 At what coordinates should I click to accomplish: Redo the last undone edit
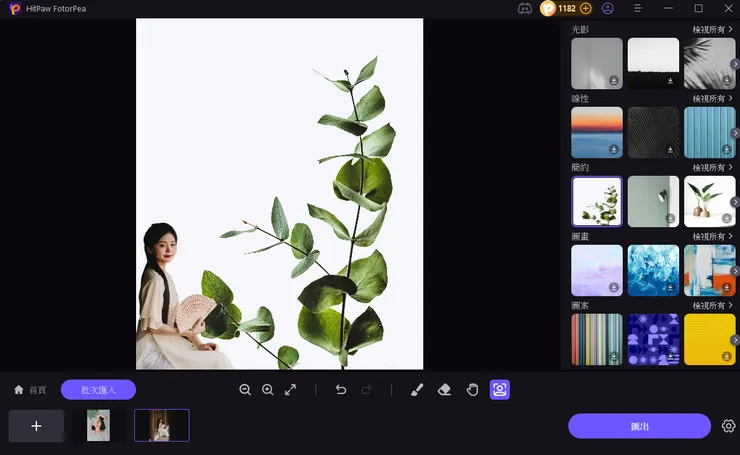(366, 390)
